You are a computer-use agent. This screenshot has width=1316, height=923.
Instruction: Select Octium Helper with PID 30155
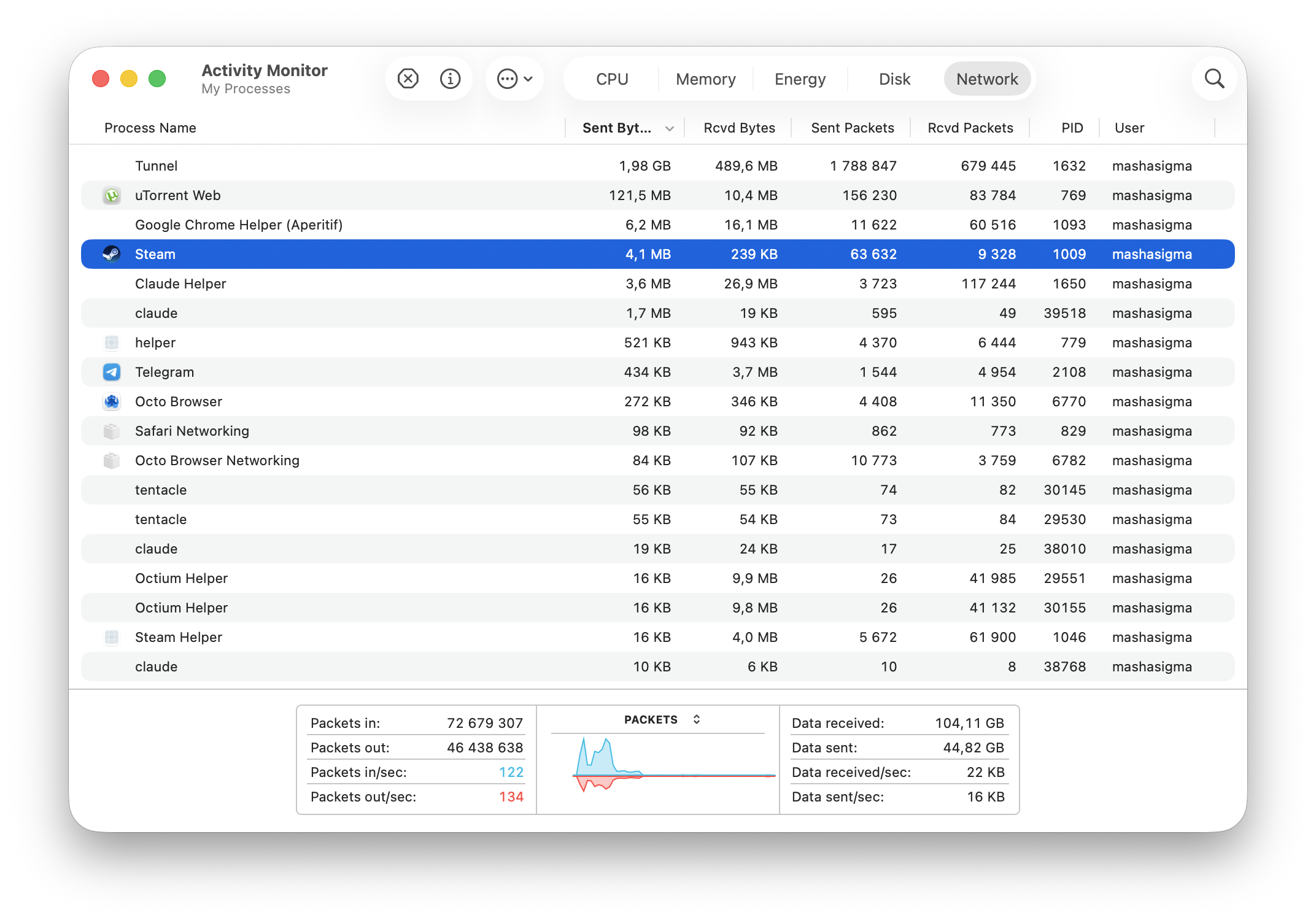point(658,608)
